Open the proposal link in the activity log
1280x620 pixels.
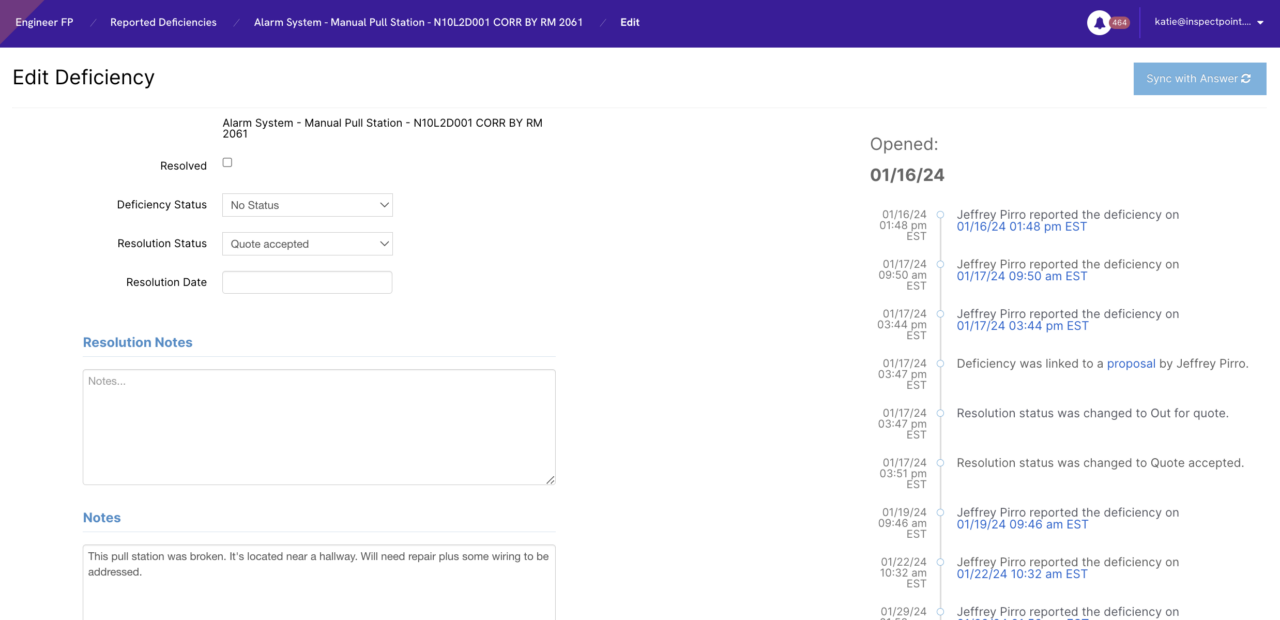(x=1131, y=363)
